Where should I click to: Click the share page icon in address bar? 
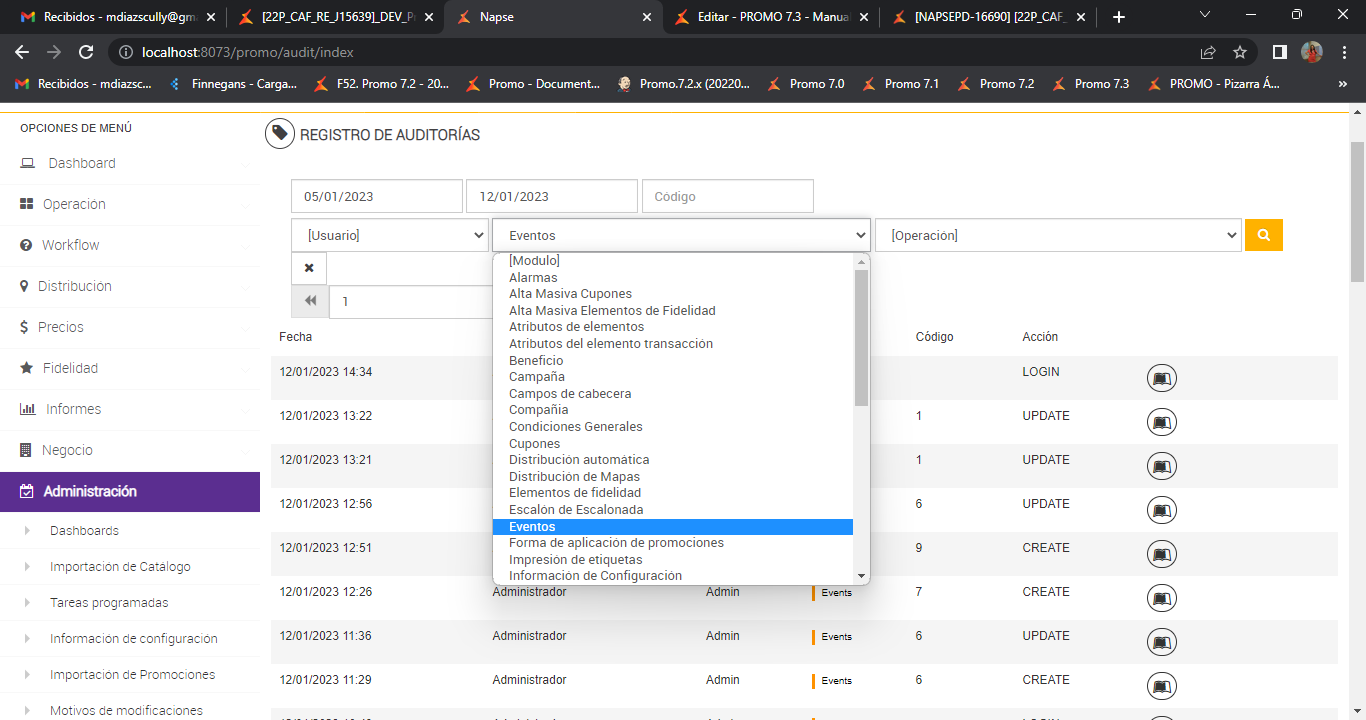pos(1208,52)
